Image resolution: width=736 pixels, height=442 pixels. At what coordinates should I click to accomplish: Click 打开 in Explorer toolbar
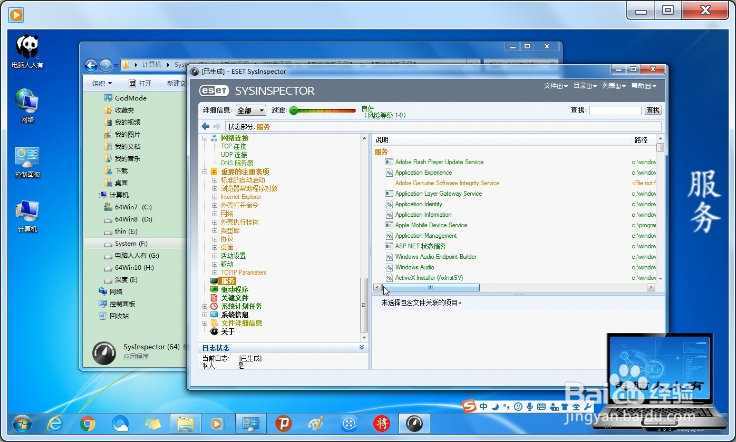point(140,83)
